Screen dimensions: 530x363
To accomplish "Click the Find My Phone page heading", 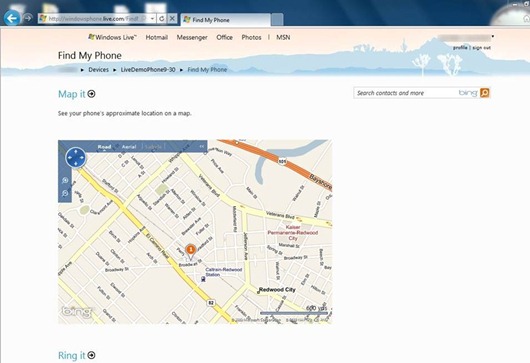I will coord(90,55).
